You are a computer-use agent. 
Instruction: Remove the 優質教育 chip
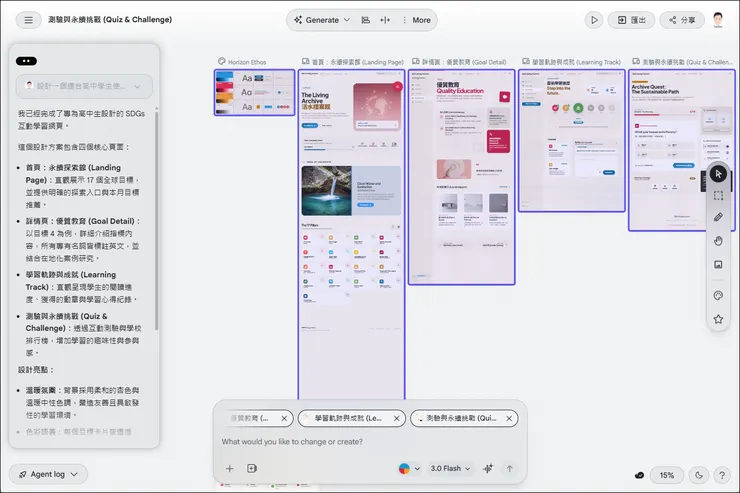click(x=284, y=418)
